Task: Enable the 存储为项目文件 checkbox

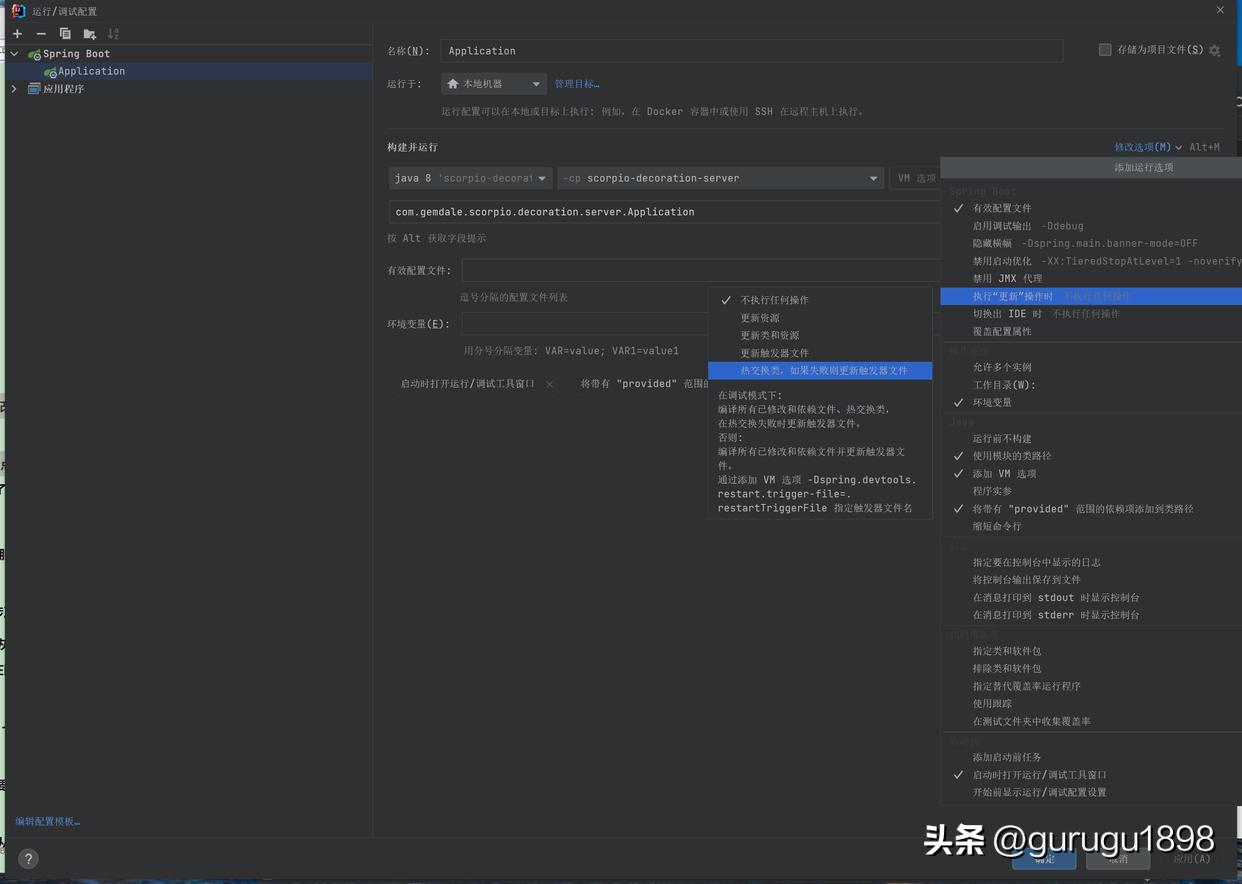Action: [1105, 49]
